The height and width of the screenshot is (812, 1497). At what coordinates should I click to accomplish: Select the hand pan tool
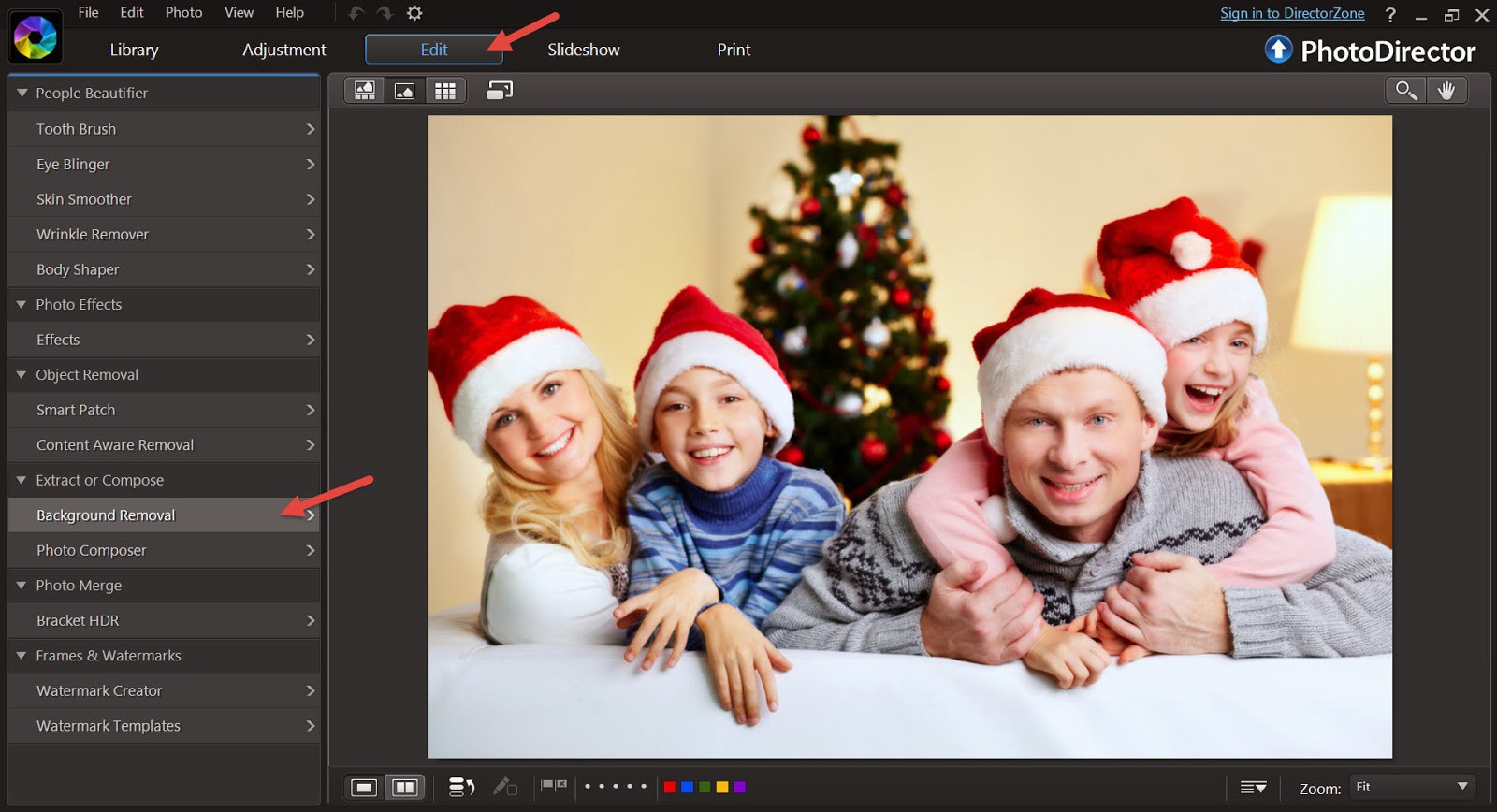tap(1446, 91)
